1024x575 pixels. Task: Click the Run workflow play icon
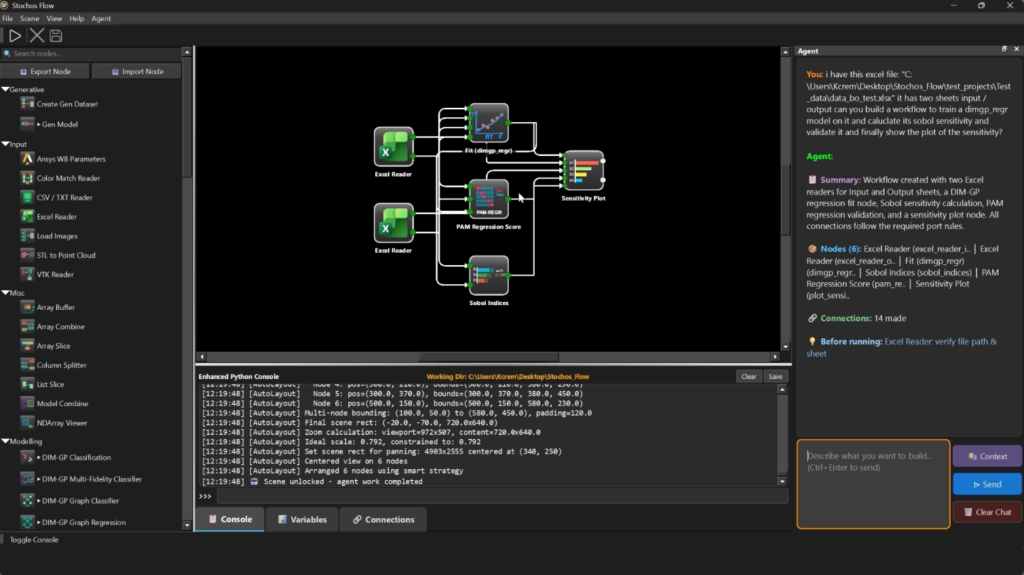[x=15, y=35]
